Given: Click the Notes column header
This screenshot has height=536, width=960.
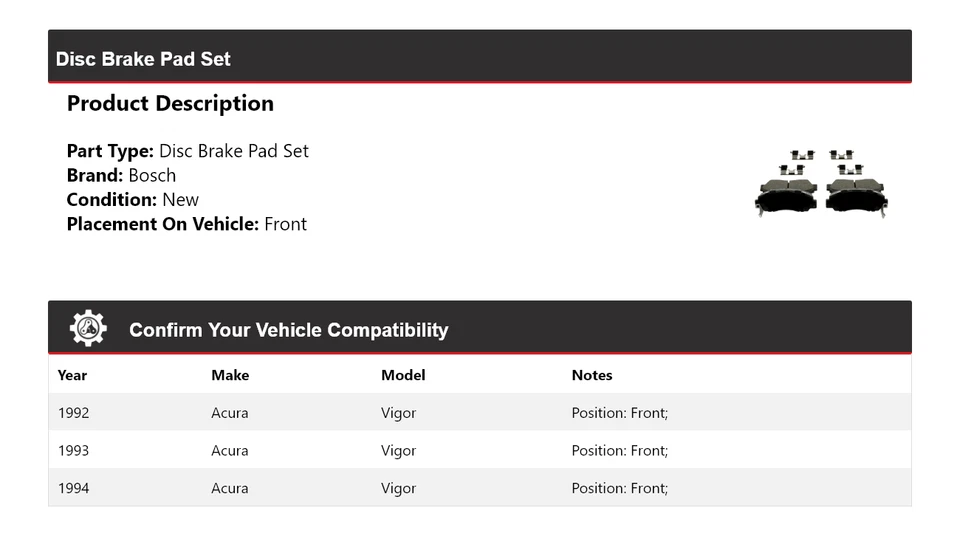Looking at the screenshot, I should (x=592, y=375).
